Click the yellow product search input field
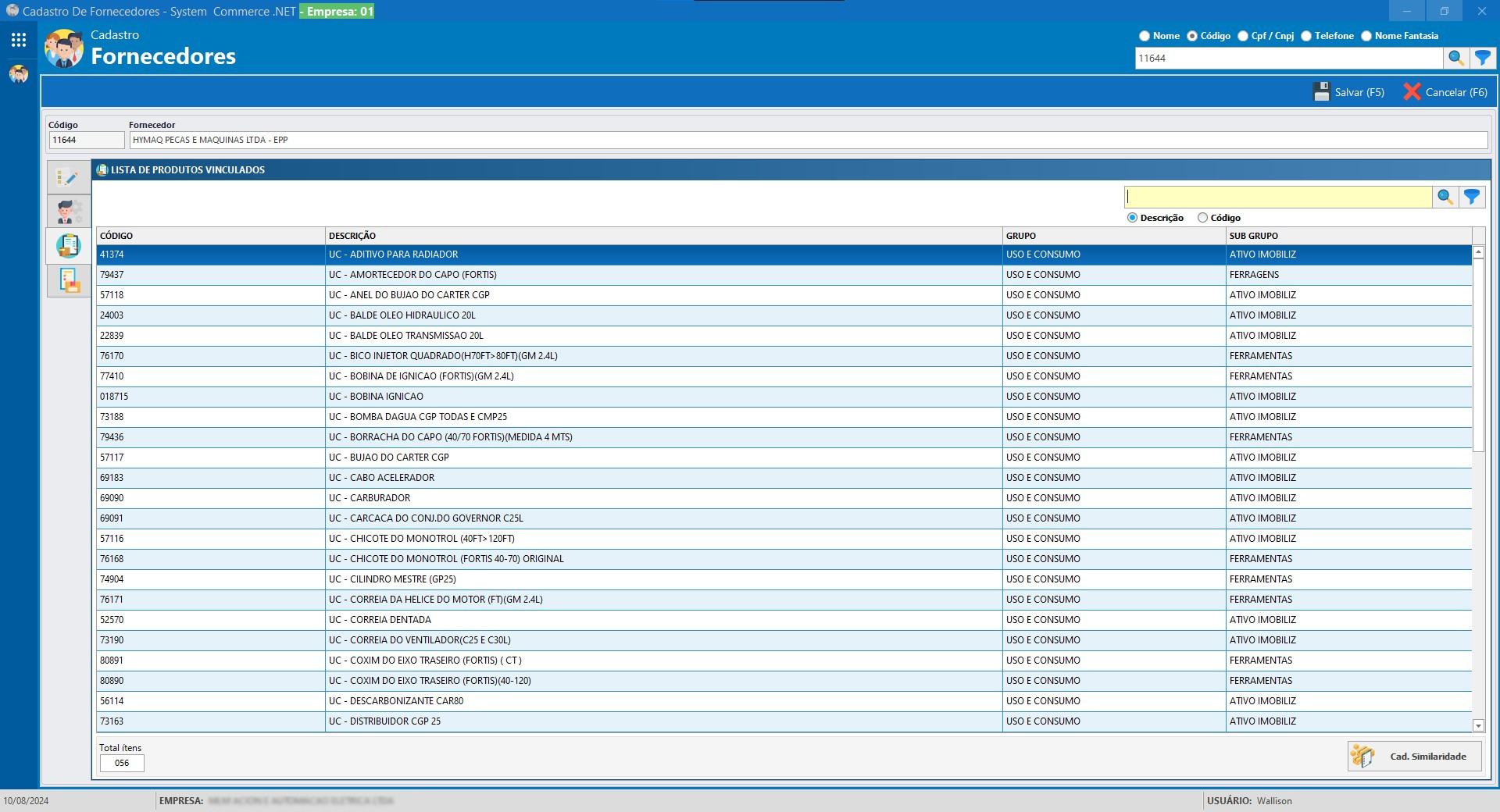Image resolution: width=1500 pixels, height=812 pixels. pyautogui.click(x=1278, y=197)
